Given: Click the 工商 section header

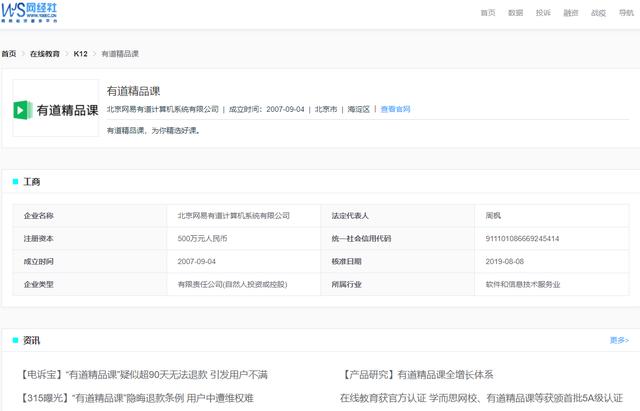Looking at the screenshot, I should [32, 182].
